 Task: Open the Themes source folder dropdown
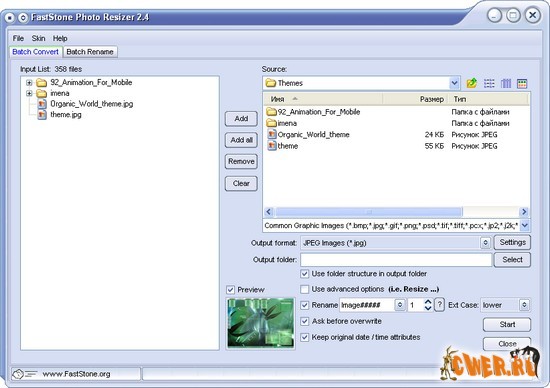(x=455, y=83)
